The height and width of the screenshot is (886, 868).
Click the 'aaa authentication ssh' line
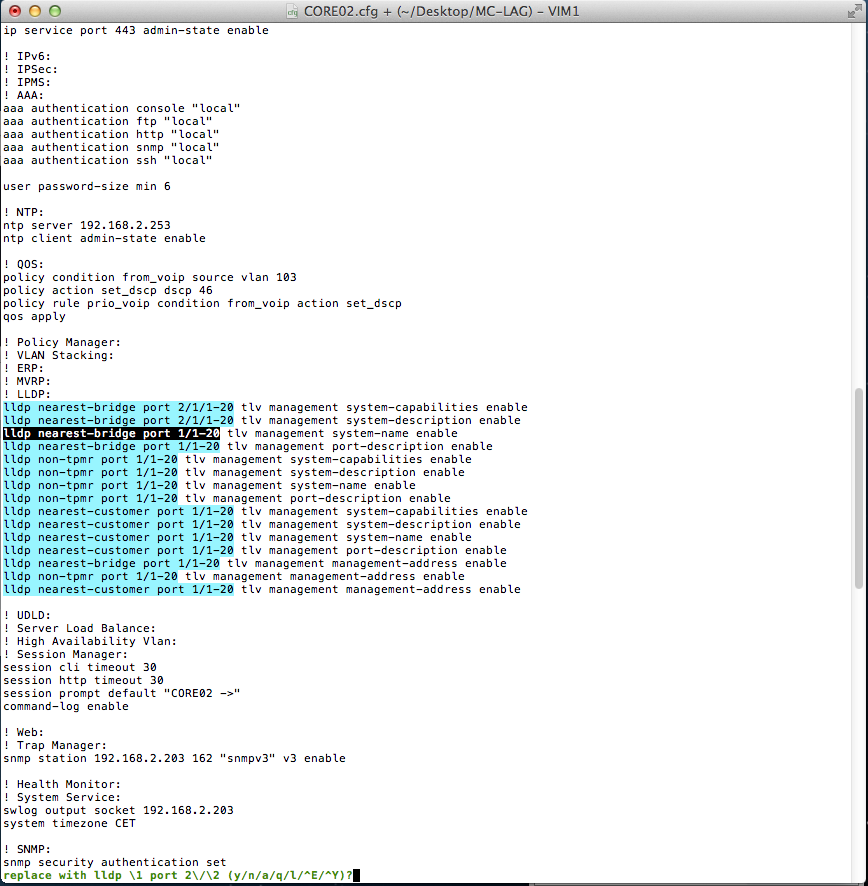[x=108, y=161]
